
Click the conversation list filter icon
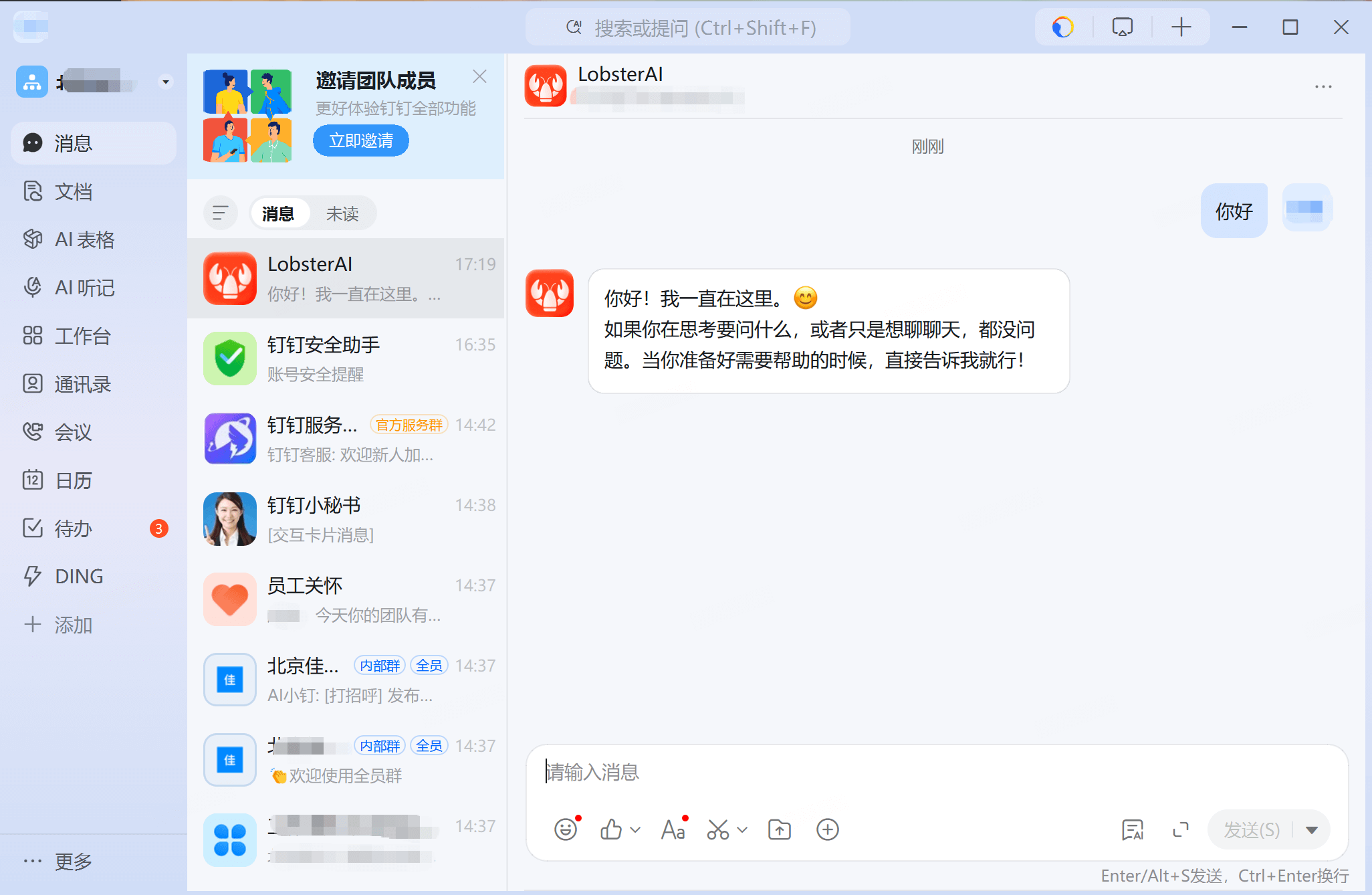pyautogui.click(x=220, y=213)
